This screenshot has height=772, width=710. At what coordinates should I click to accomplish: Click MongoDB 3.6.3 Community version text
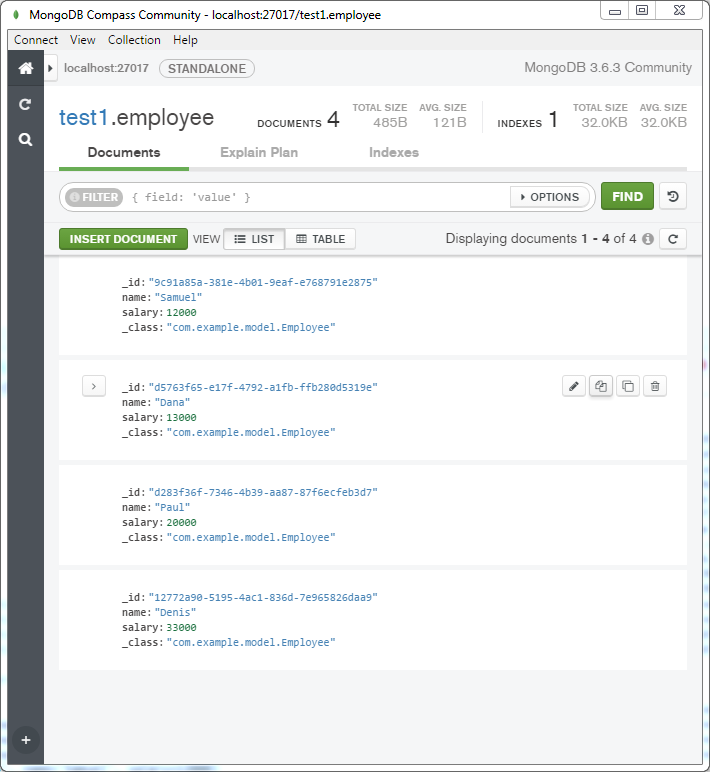pyautogui.click(x=608, y=67)
